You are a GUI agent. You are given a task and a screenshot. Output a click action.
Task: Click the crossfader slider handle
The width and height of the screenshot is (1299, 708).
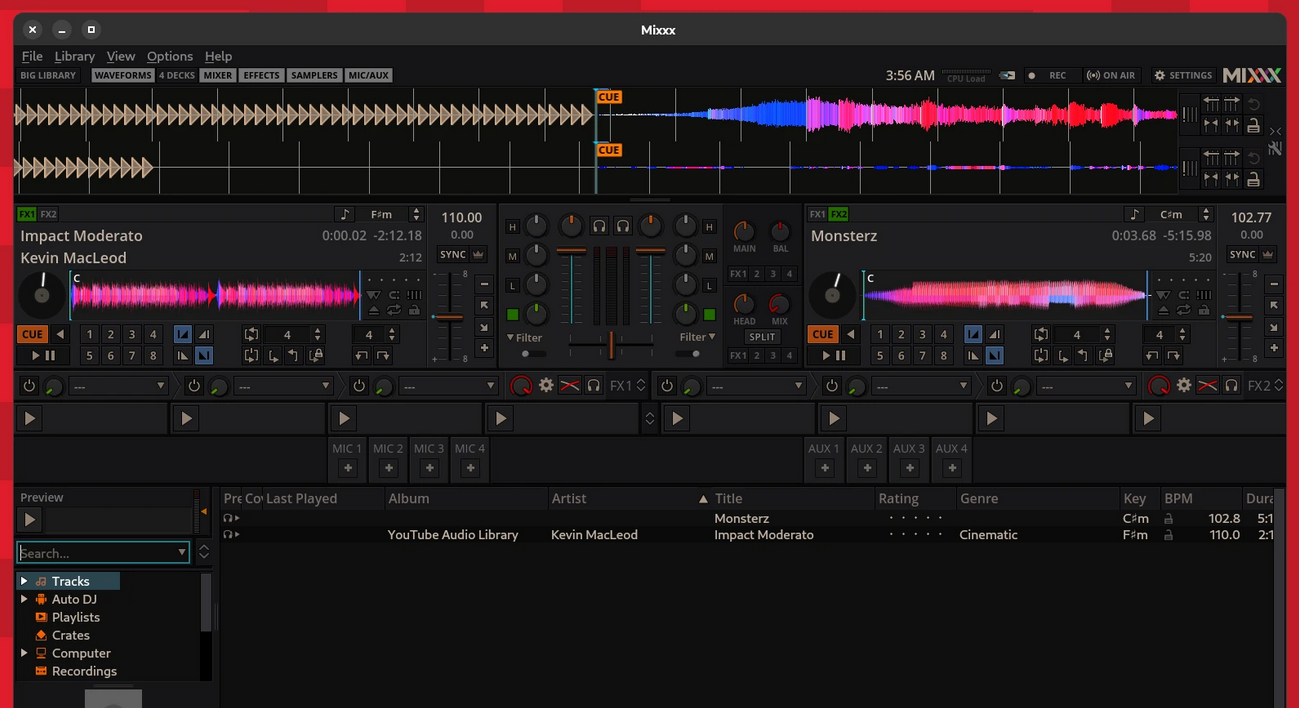click(x=611, y=345)
